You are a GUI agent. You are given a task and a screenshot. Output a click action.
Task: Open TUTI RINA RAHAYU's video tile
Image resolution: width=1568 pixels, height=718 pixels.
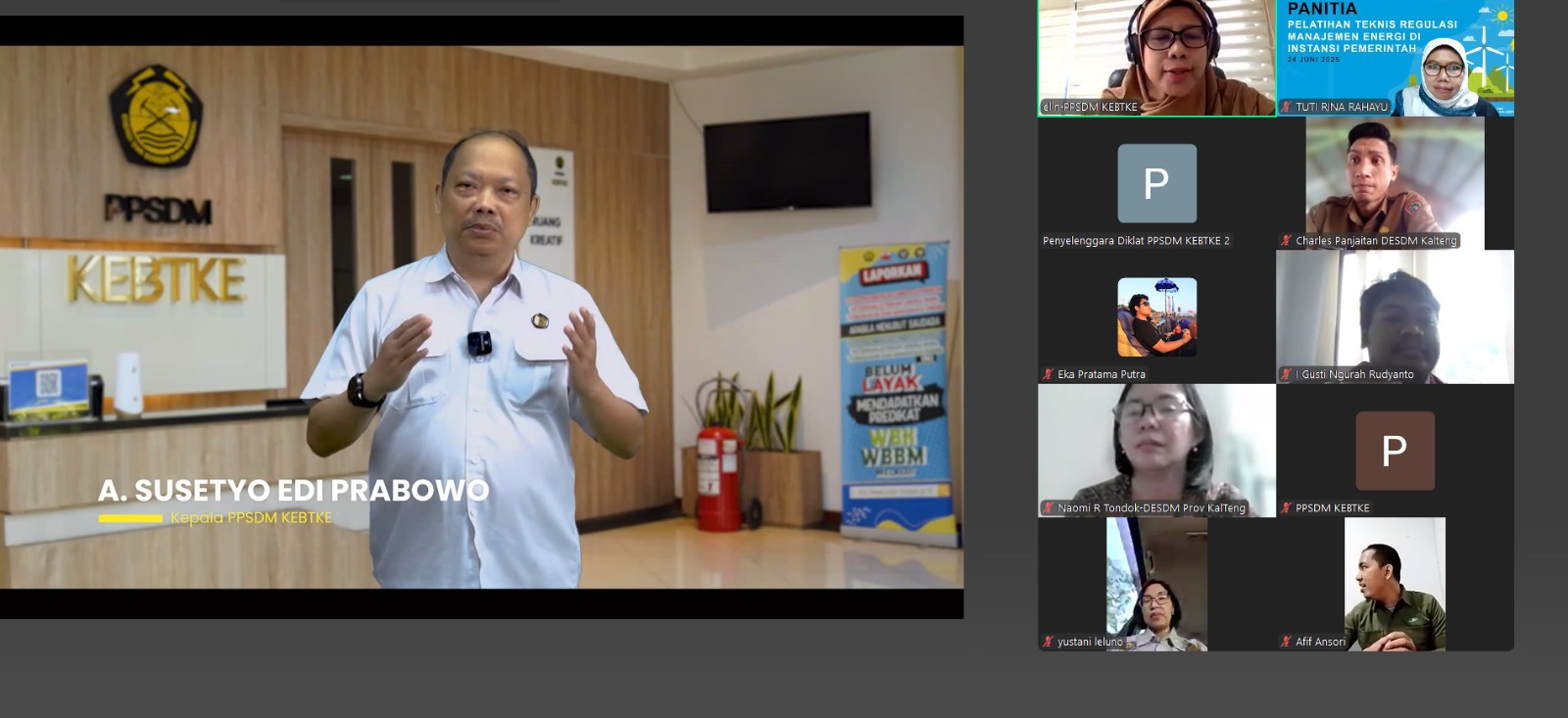pos(1396,58)
